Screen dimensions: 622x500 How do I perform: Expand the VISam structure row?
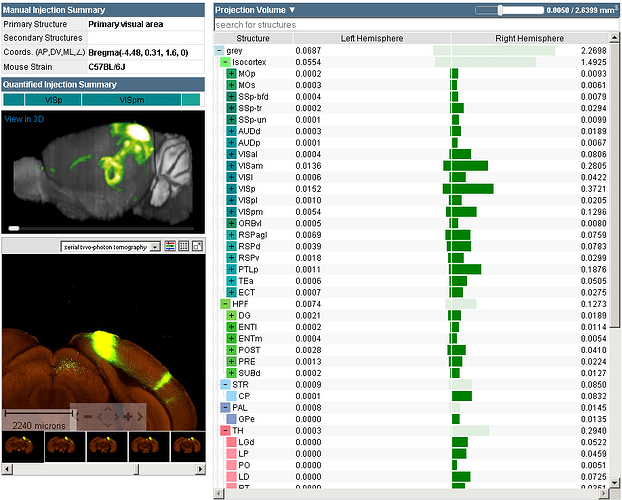[231, 166]
